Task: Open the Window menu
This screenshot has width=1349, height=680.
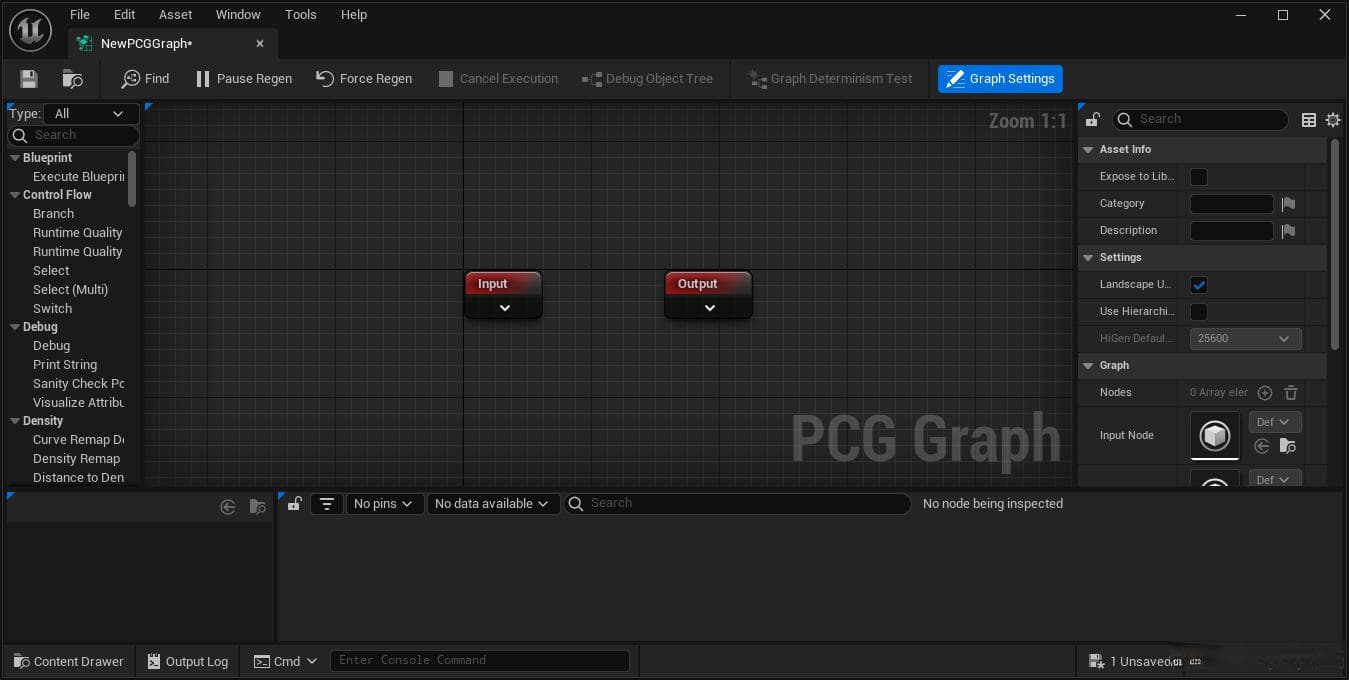Action: 238,14
